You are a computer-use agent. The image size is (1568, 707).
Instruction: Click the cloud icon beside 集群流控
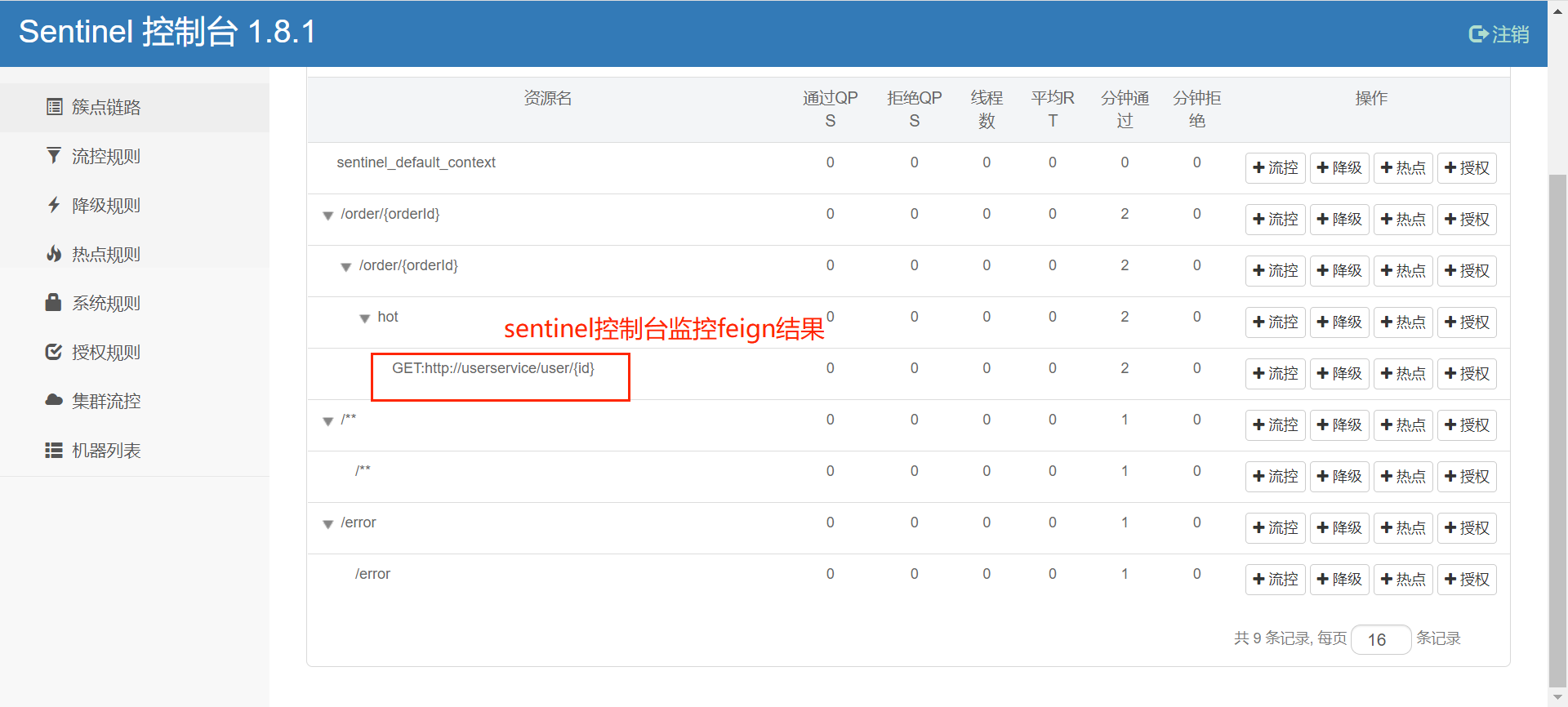(x=54, y=400)
